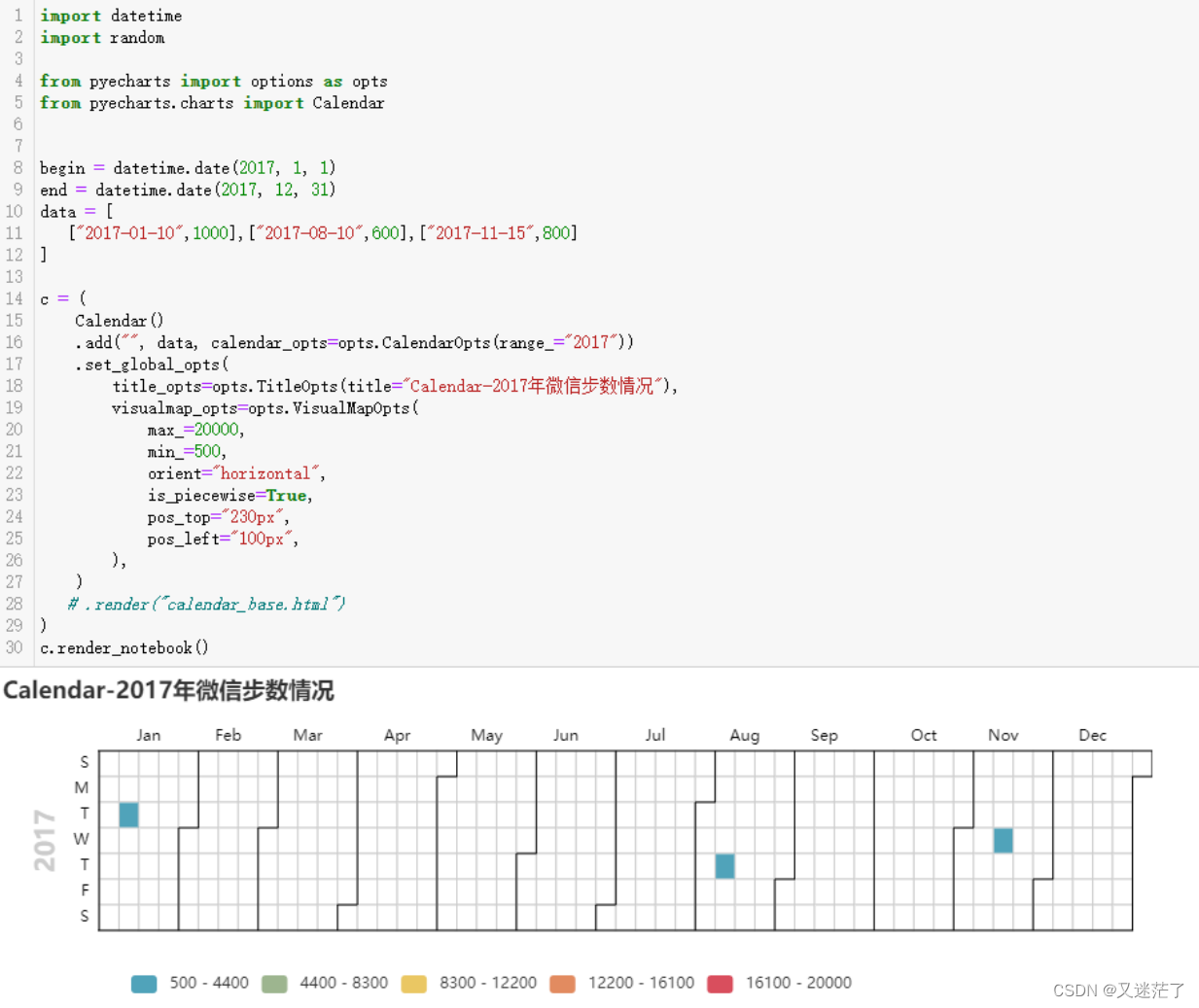This screenshot has height=1008, width=1199.
Task: Click the commented render("calendar_base.html") line
Action: 204,604
